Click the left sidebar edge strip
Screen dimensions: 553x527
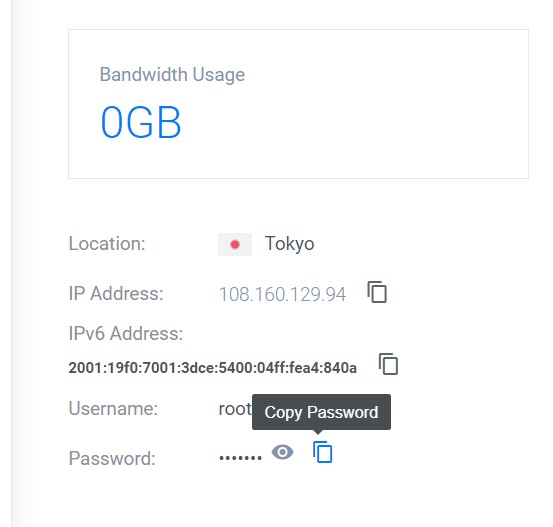[x=6, y=264]
